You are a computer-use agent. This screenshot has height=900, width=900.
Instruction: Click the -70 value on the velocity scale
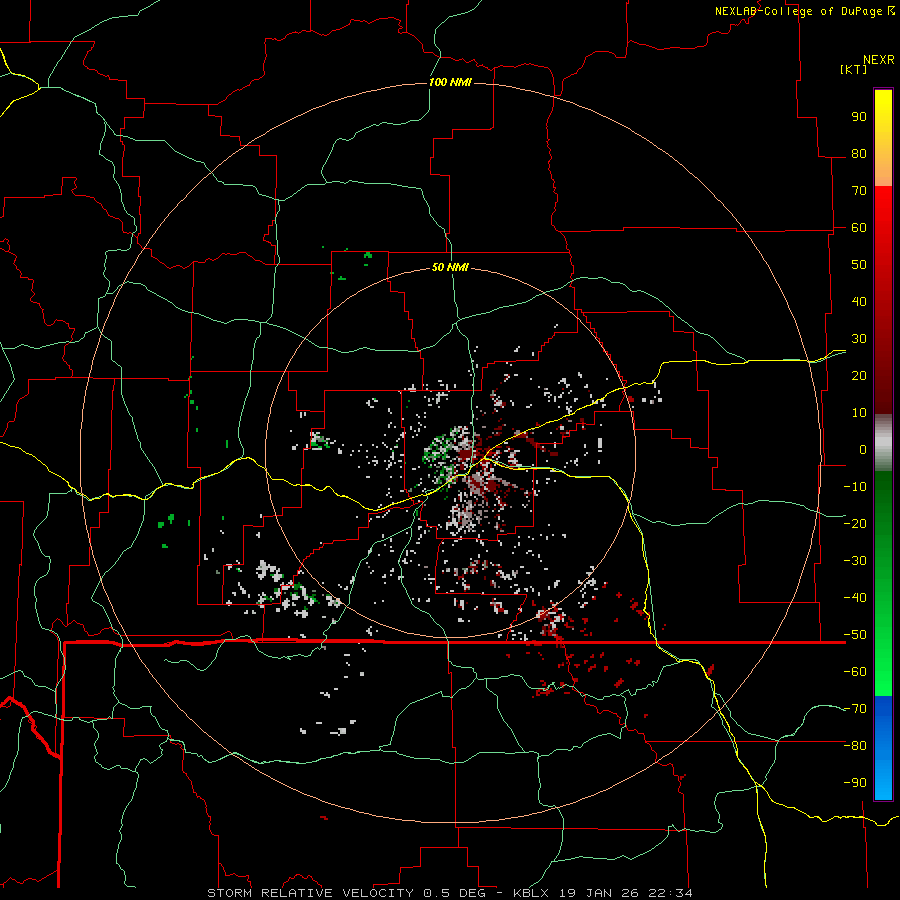[855, 709]
